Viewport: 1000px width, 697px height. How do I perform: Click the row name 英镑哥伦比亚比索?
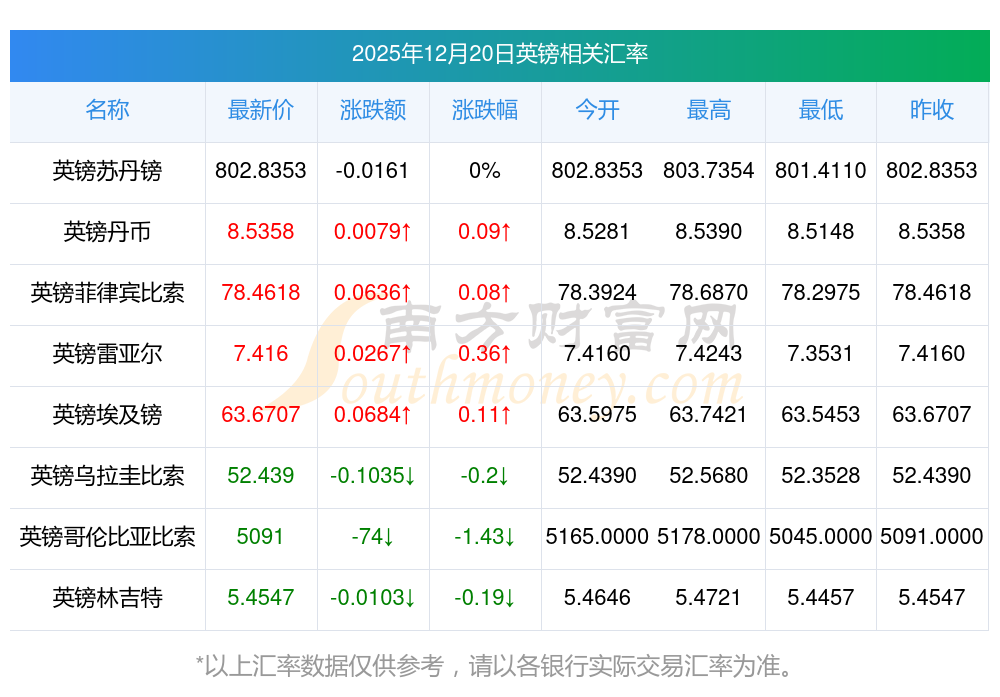click(107, 536)
